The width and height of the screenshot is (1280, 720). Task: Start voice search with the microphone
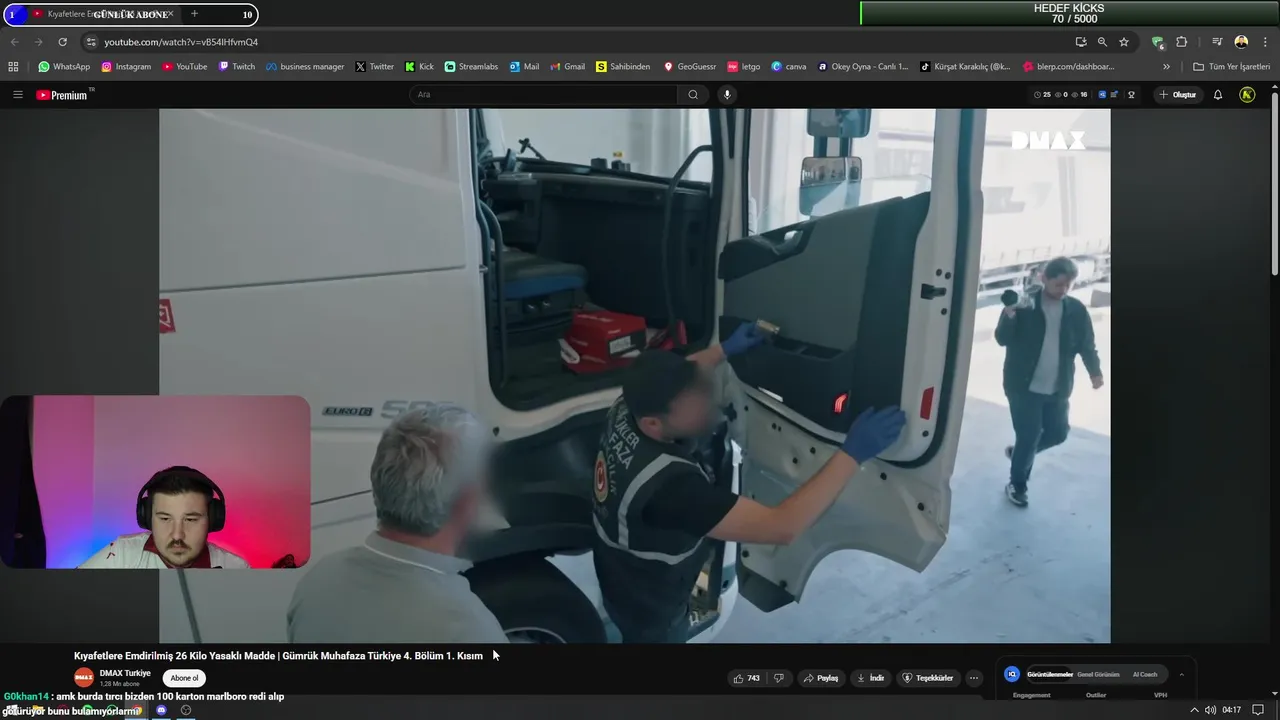[x=727, y=94]
